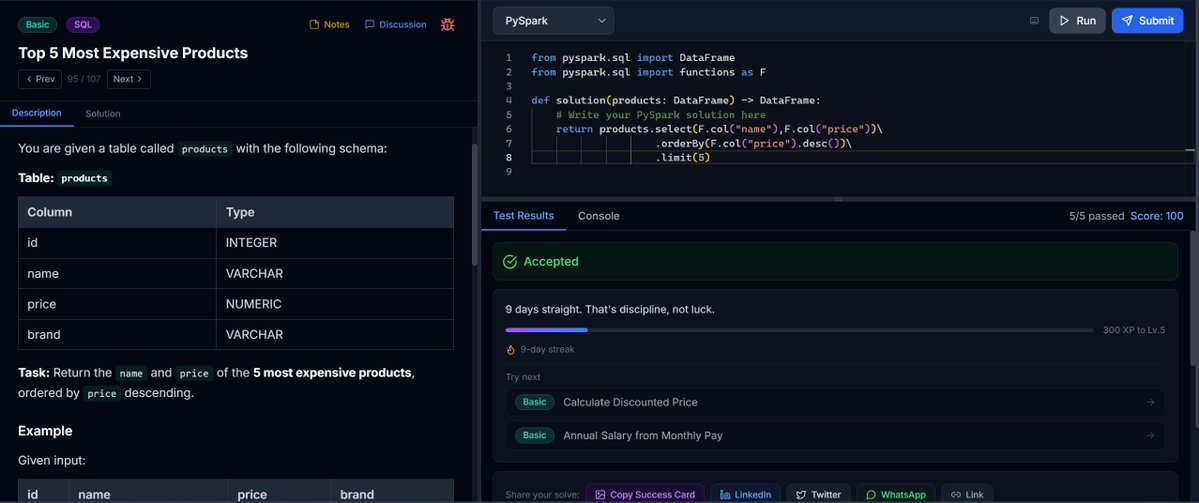The image size is (1199, 503).
Task: Place cursor on code line 8 .limit(5)
Action: tap(683, 157)
